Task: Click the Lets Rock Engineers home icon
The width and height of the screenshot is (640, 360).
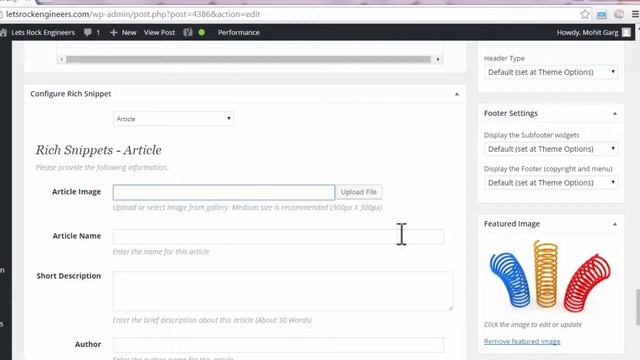Action: coord(4,33)
